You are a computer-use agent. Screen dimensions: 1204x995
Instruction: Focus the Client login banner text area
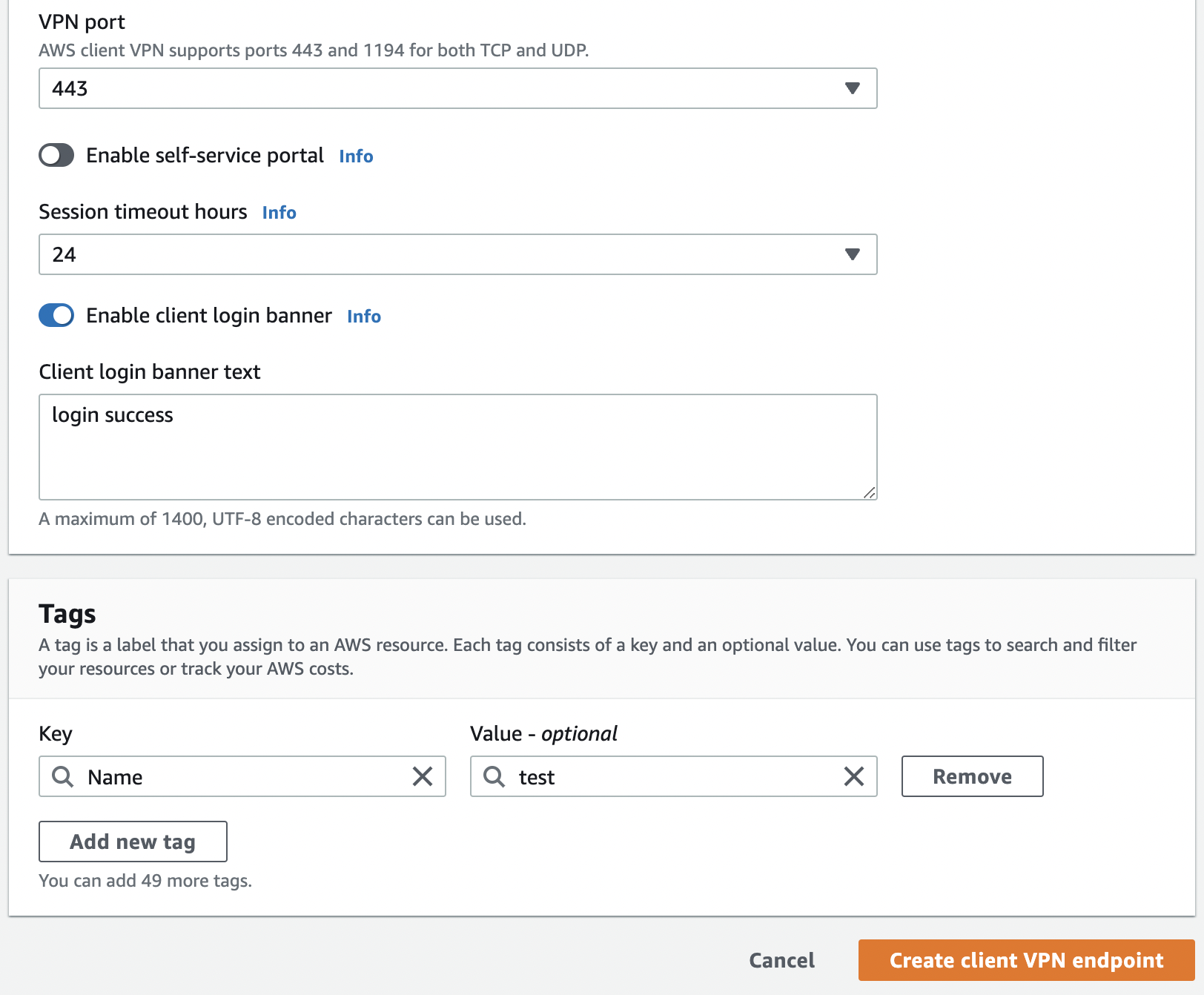(457, 452)
